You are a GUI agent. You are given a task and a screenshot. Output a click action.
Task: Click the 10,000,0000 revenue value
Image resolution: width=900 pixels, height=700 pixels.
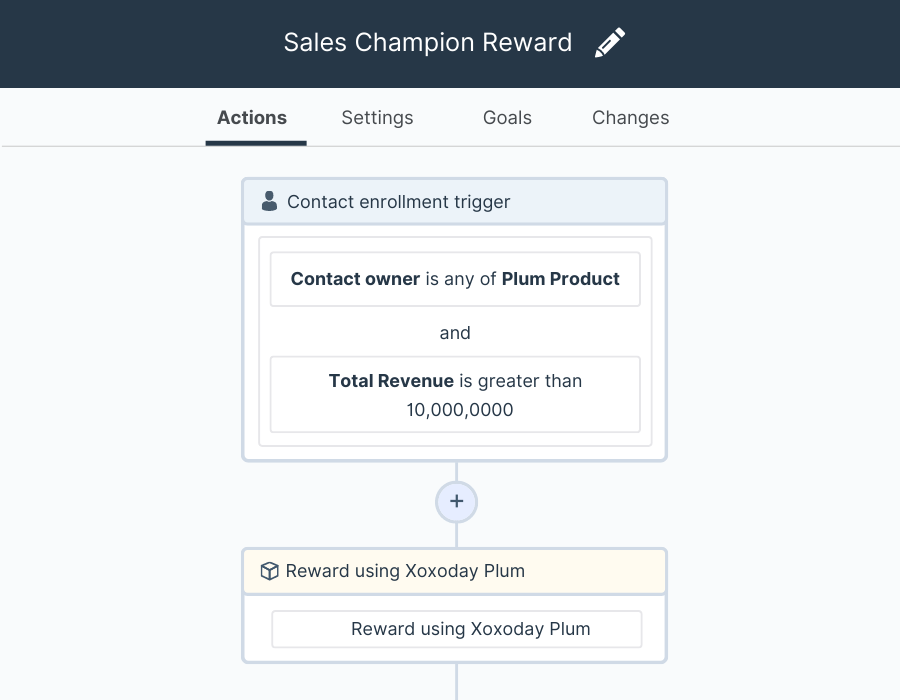coord(460,410)
